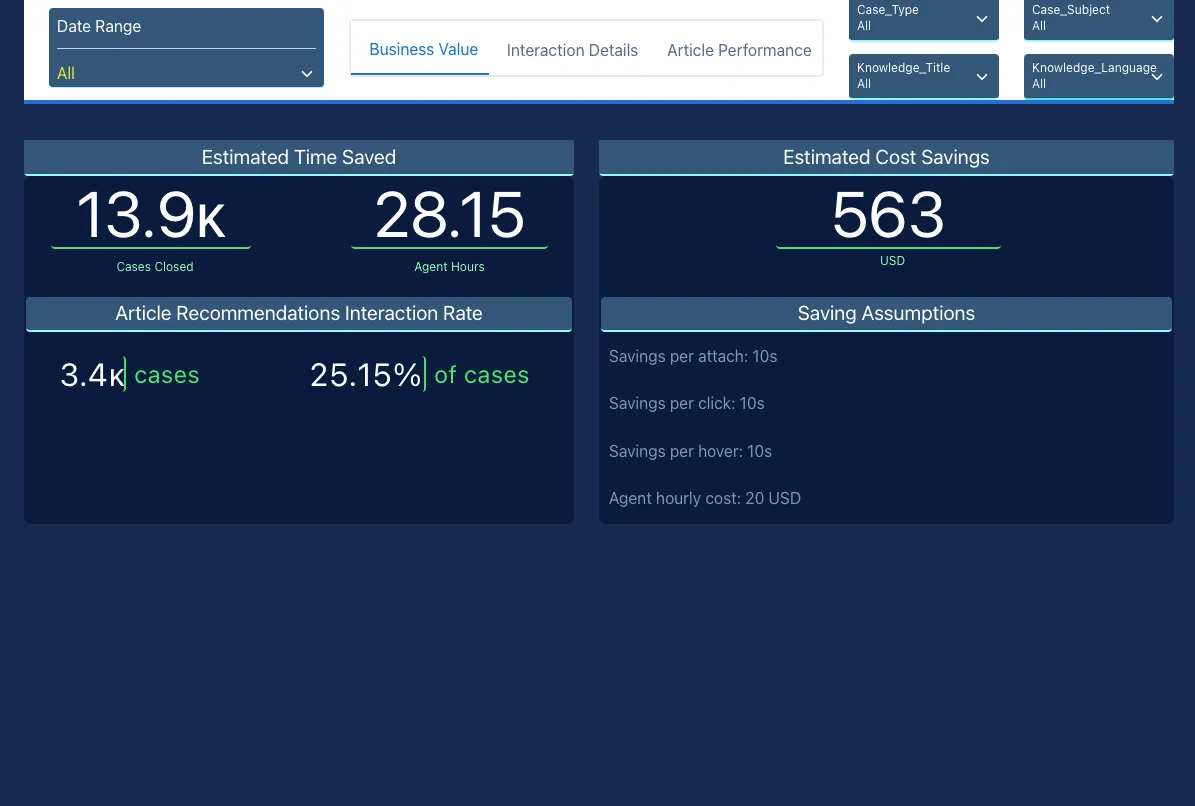1195x806 pixels.
Task: Click the 13.9K Cases Closed value
Action: pyautogui.click(x=151, y=216)
